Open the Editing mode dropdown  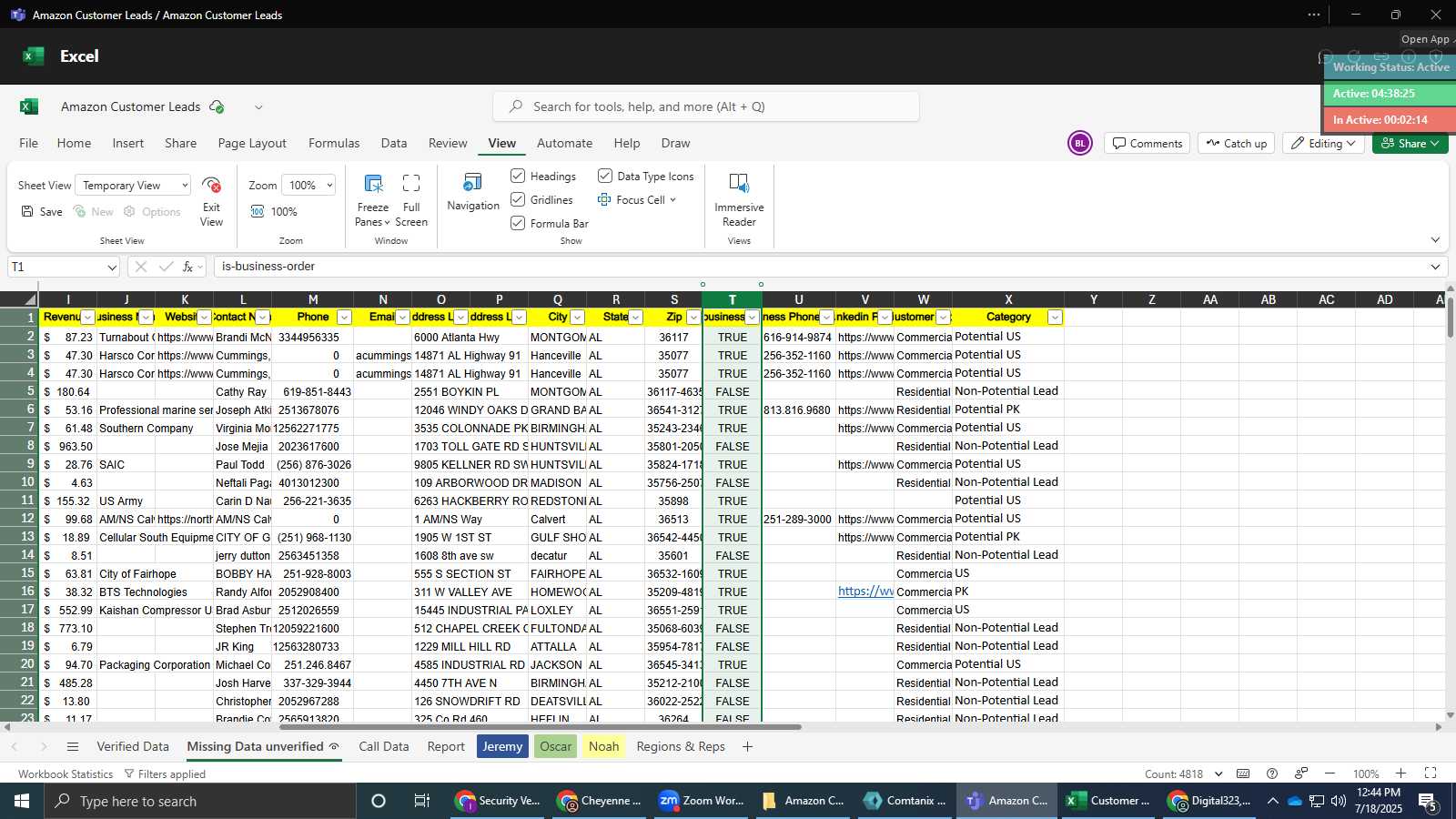[1323, 144]
